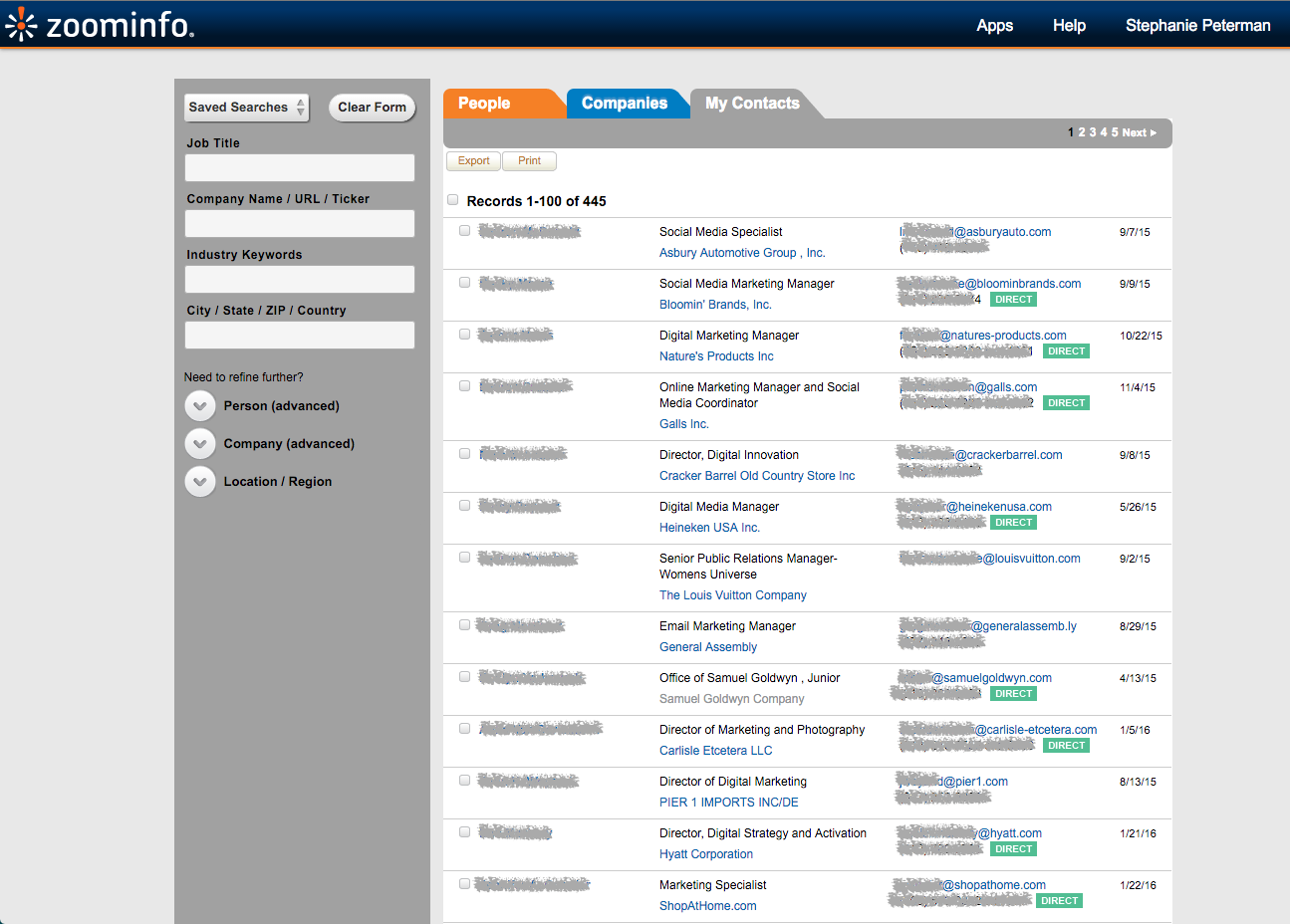
Task: Open The Louis Vuitton Company link
Action: 733,595
